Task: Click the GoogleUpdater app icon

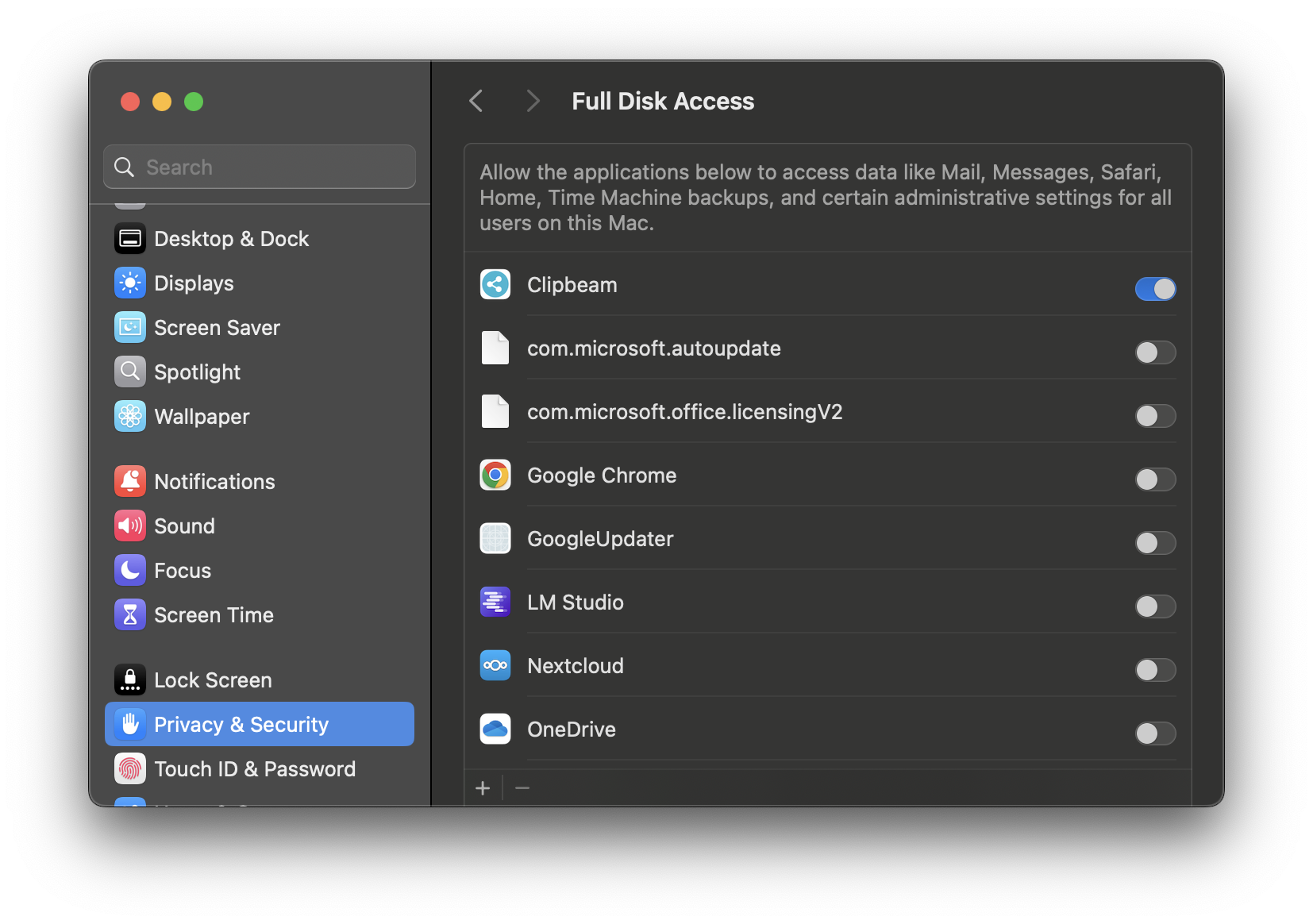Action: click(495, 538)
